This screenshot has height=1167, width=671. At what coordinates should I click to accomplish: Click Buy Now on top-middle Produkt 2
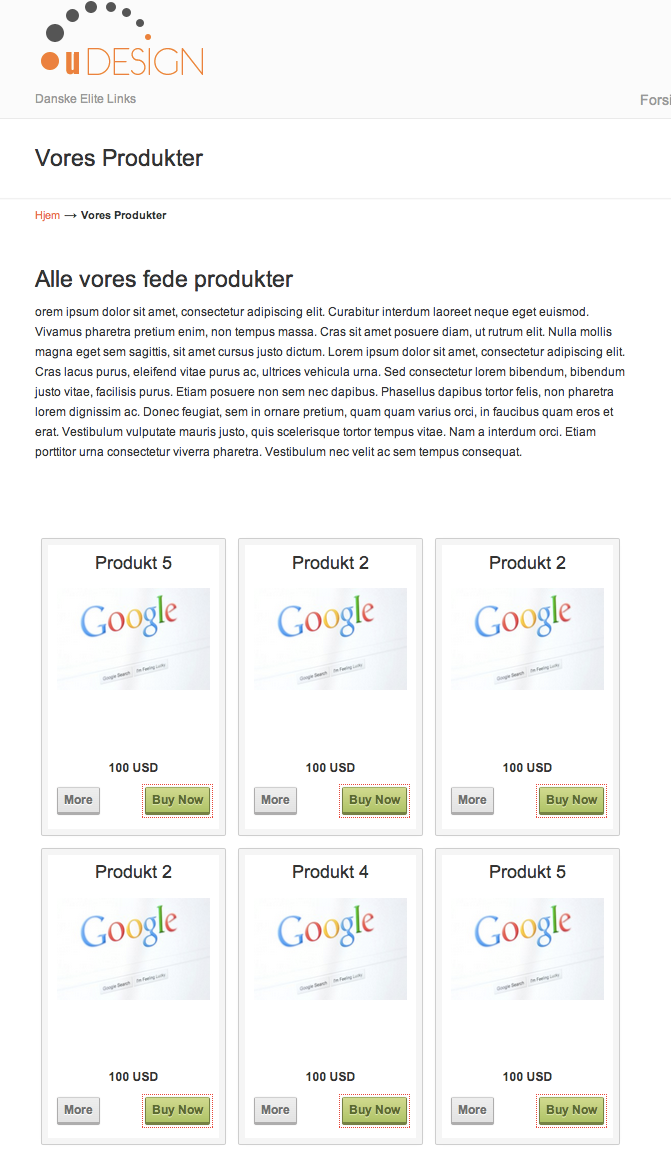point(375,800)
